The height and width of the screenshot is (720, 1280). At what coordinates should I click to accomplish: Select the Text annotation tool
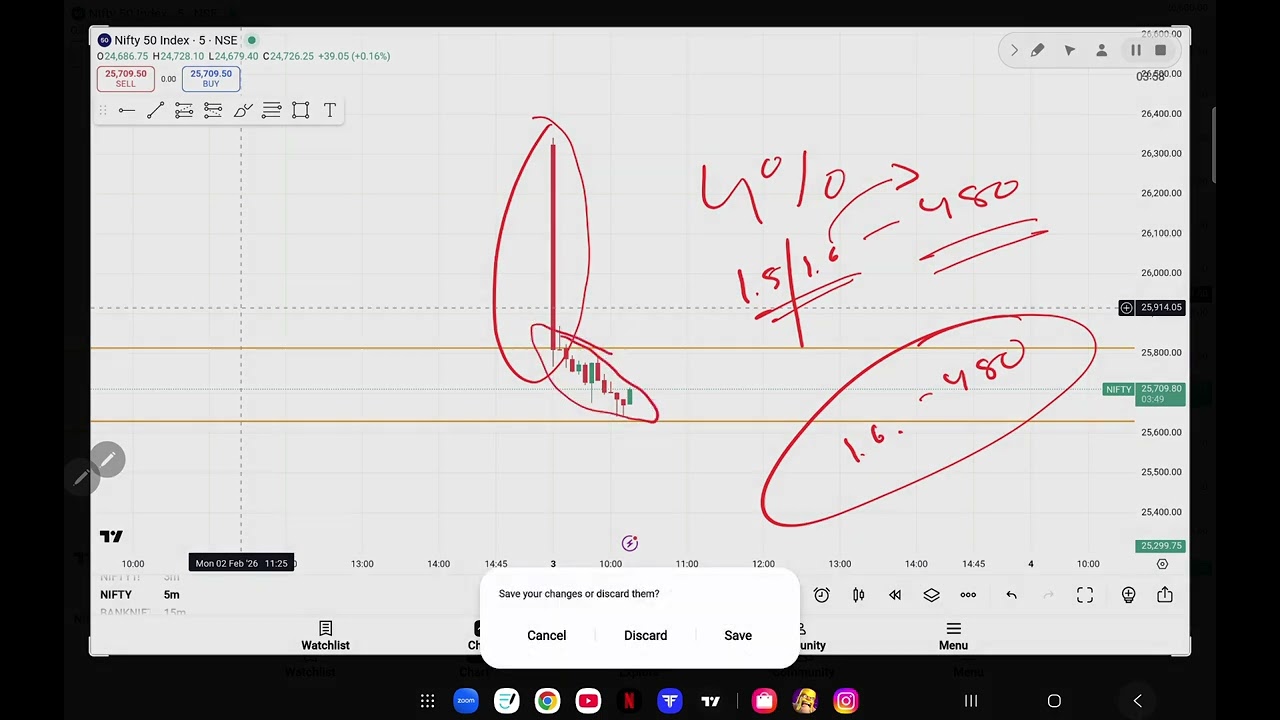click(330, 110)
